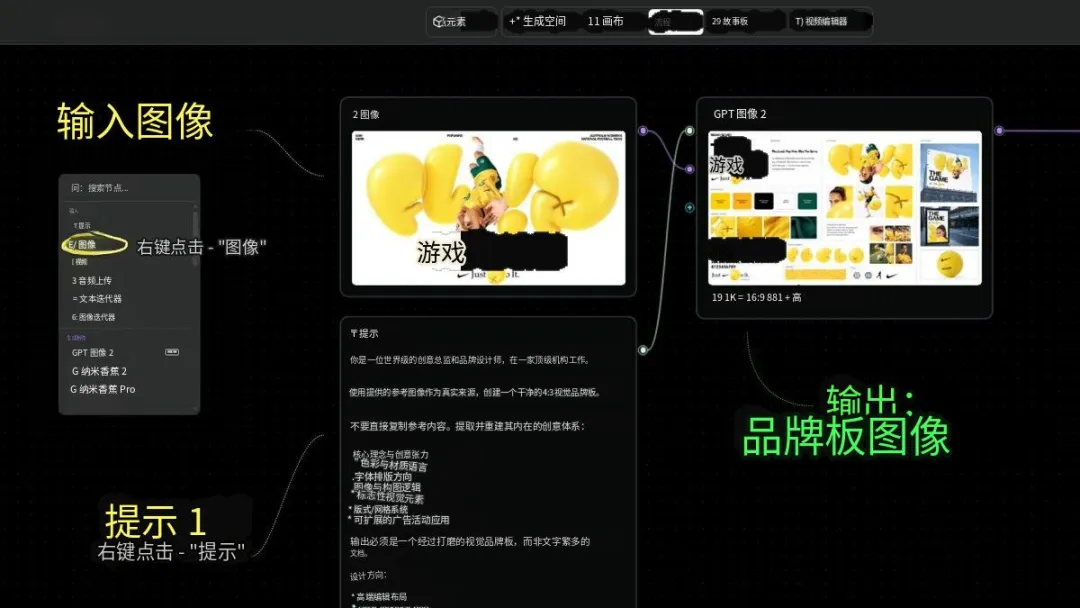The height and width of the screenshot is (608, 1080).
Task: Open the 故事板 tab
Action: (730, 21)
